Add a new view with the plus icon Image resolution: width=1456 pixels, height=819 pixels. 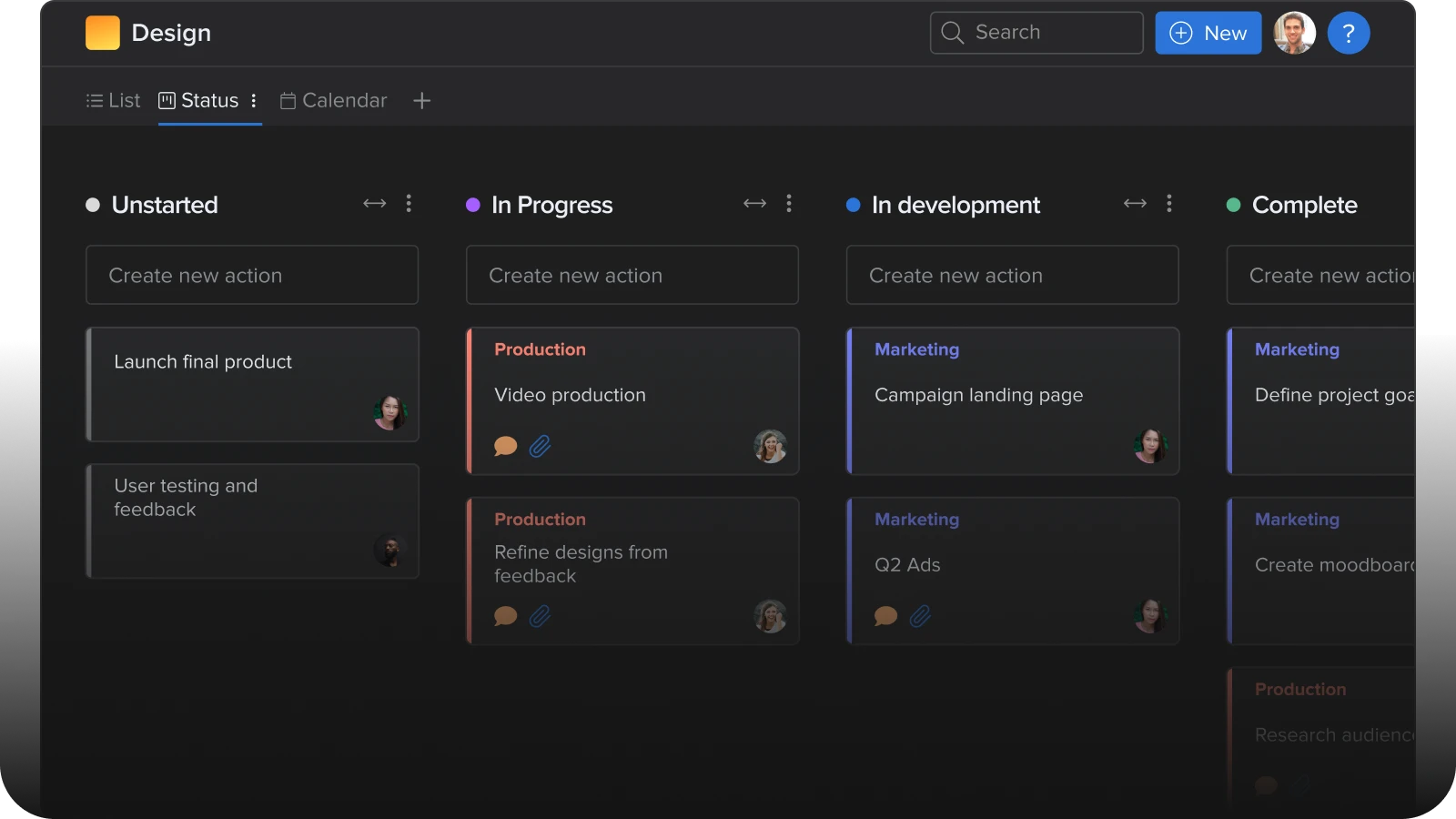[421, 101]
